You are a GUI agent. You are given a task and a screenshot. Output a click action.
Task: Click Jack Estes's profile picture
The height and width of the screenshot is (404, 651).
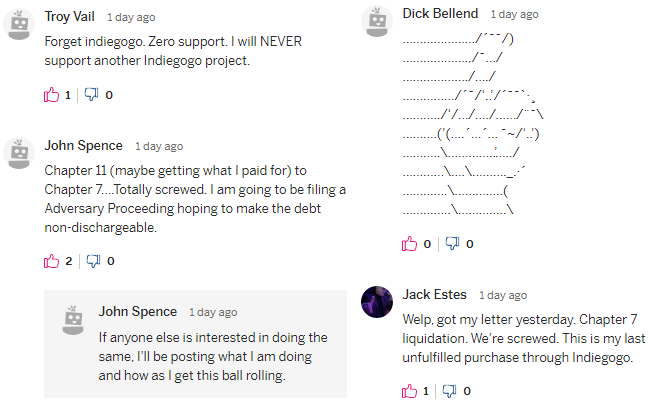coord(377,301)
